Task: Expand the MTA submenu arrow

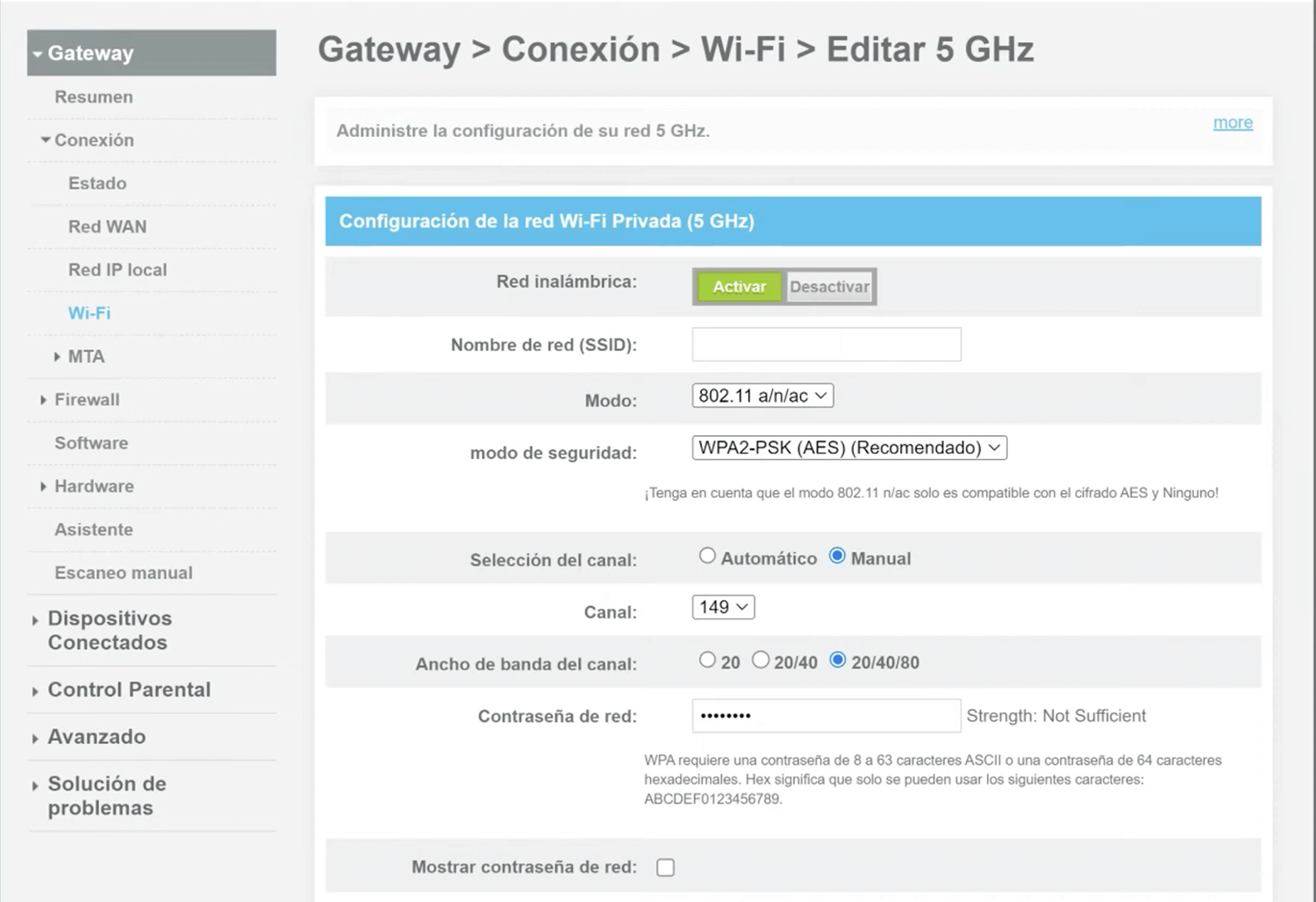Action: click(x=57, y=357)
